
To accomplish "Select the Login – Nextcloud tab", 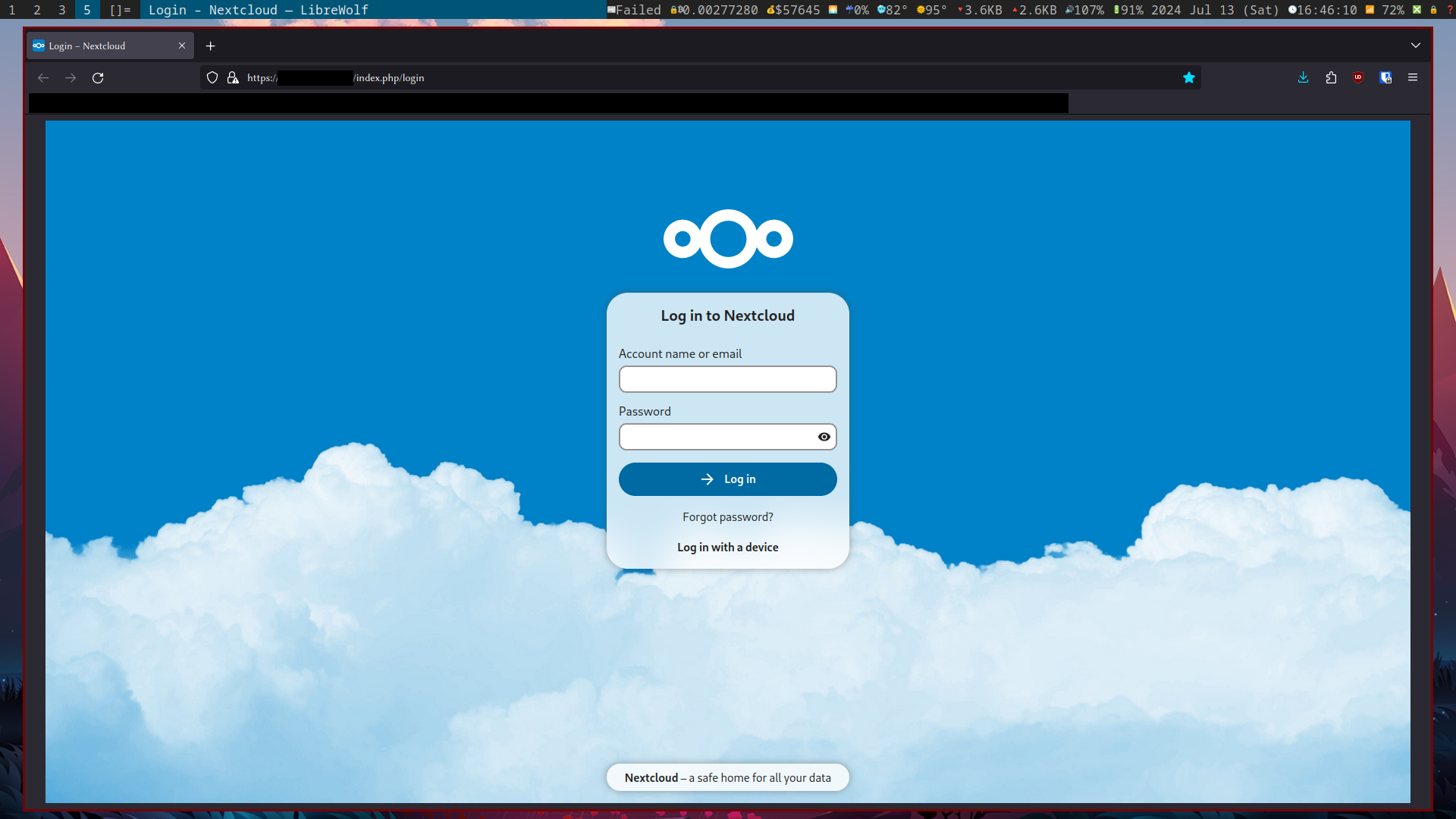I will (99, 45).
